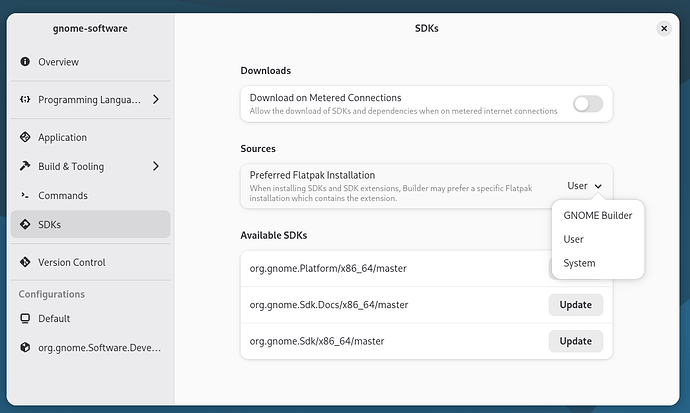Screen dimensions: 690x413
Task: Expand the Programming Languages chevron
Action: tap(156, 99)
